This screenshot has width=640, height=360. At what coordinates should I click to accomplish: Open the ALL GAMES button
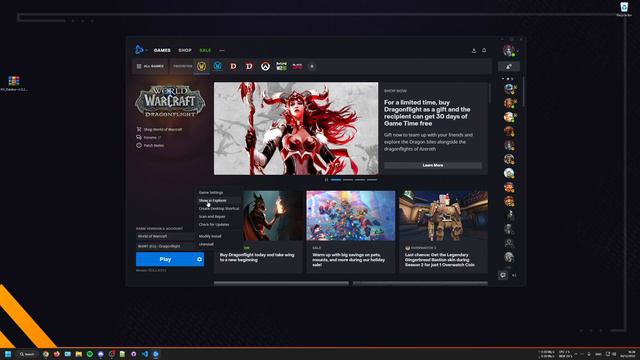[150, 66]
